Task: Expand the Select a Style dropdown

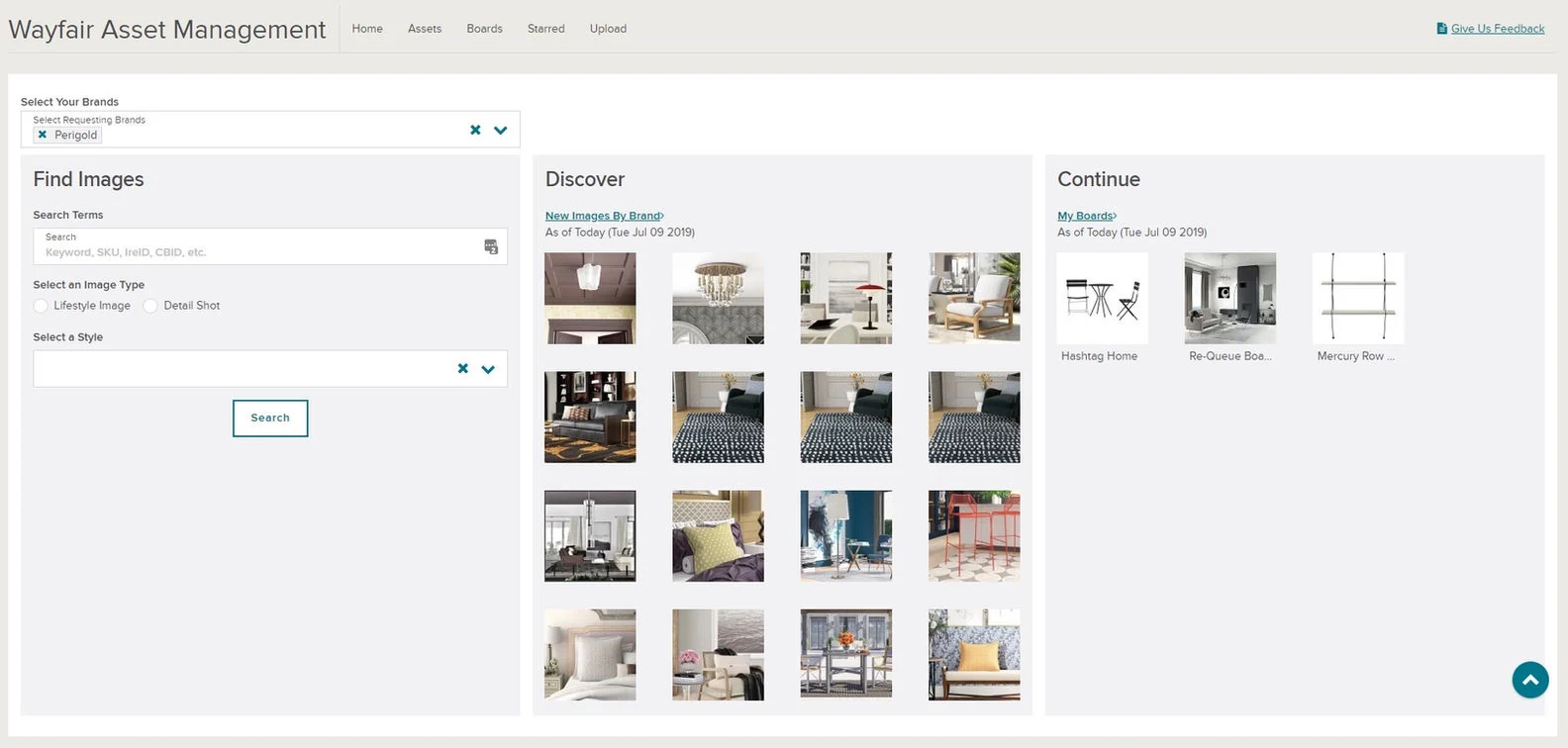Action: 488,369
